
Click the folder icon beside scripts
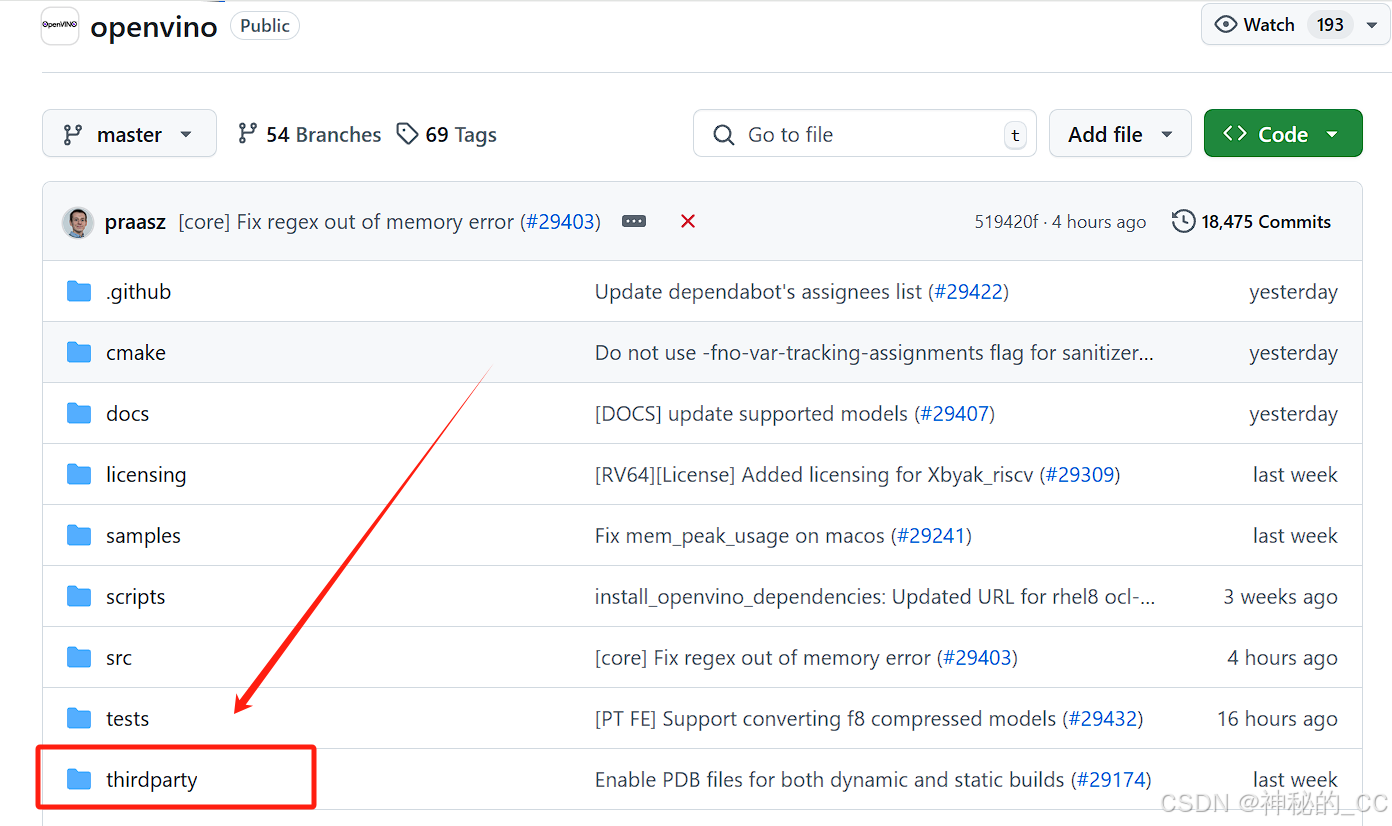(x=79, y=596)
